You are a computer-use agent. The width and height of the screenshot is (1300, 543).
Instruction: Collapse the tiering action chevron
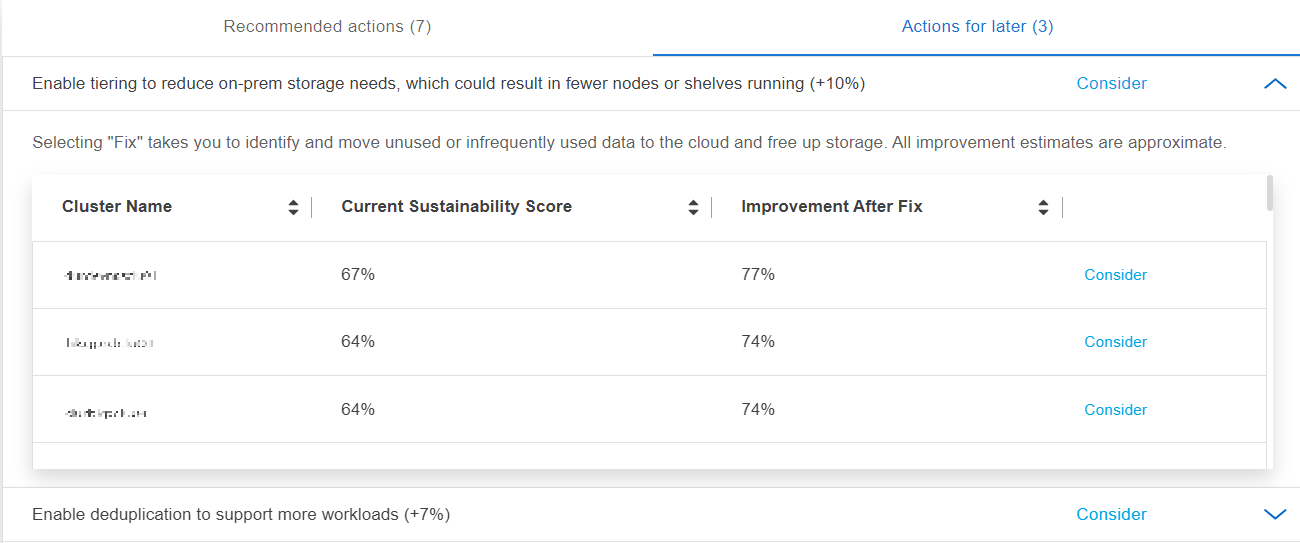pyautogui.click(x=1275, y=84)
